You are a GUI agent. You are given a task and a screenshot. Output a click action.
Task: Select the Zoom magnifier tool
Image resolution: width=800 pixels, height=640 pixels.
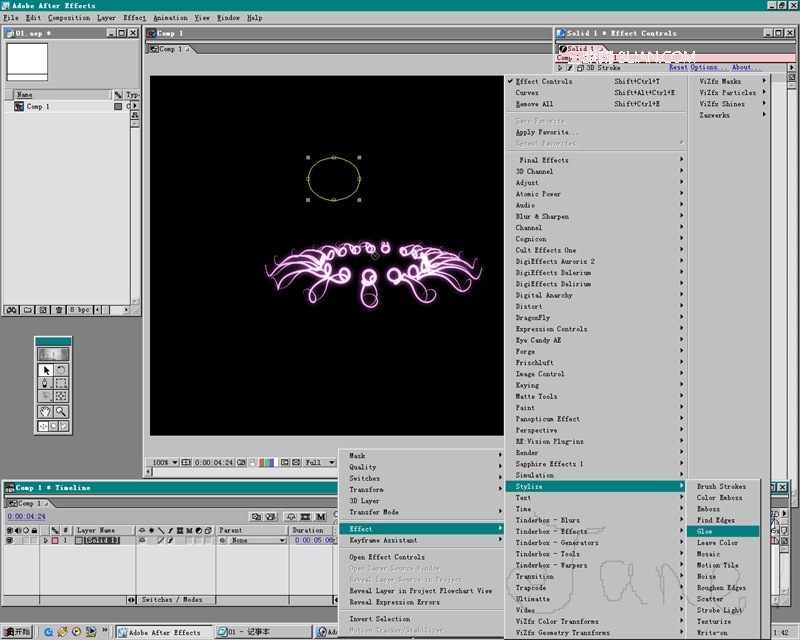[61, 411]
